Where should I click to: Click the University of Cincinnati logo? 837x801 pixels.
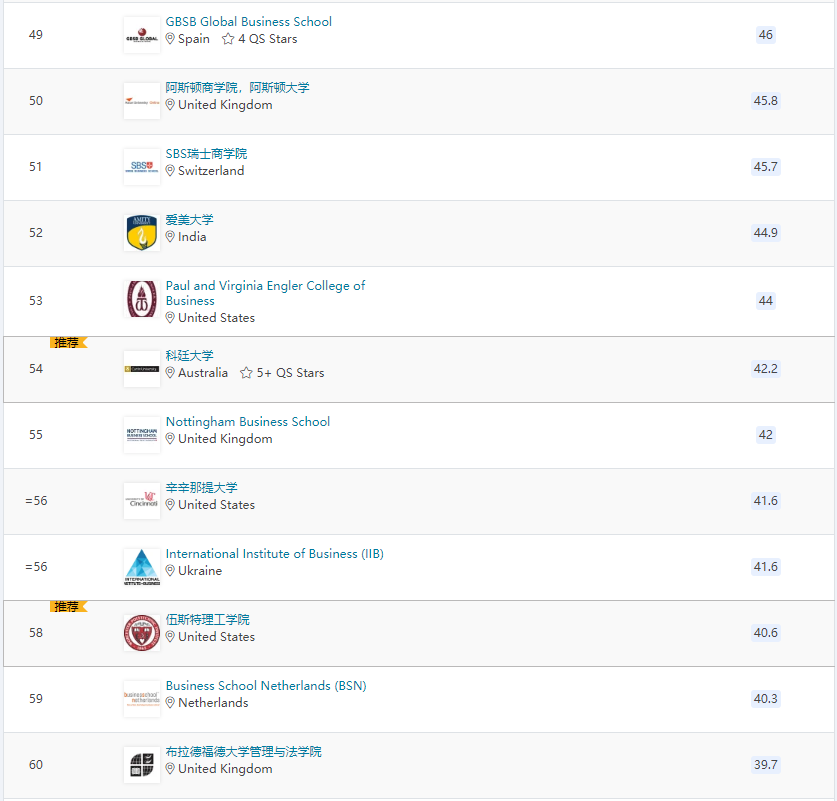pos(141,501)
